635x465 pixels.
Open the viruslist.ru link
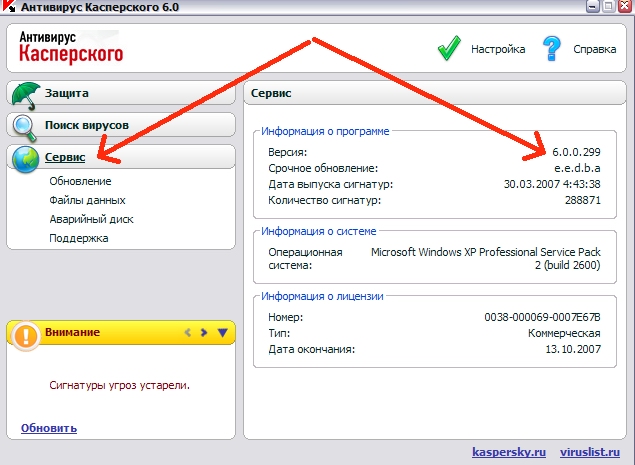point(592,450)
